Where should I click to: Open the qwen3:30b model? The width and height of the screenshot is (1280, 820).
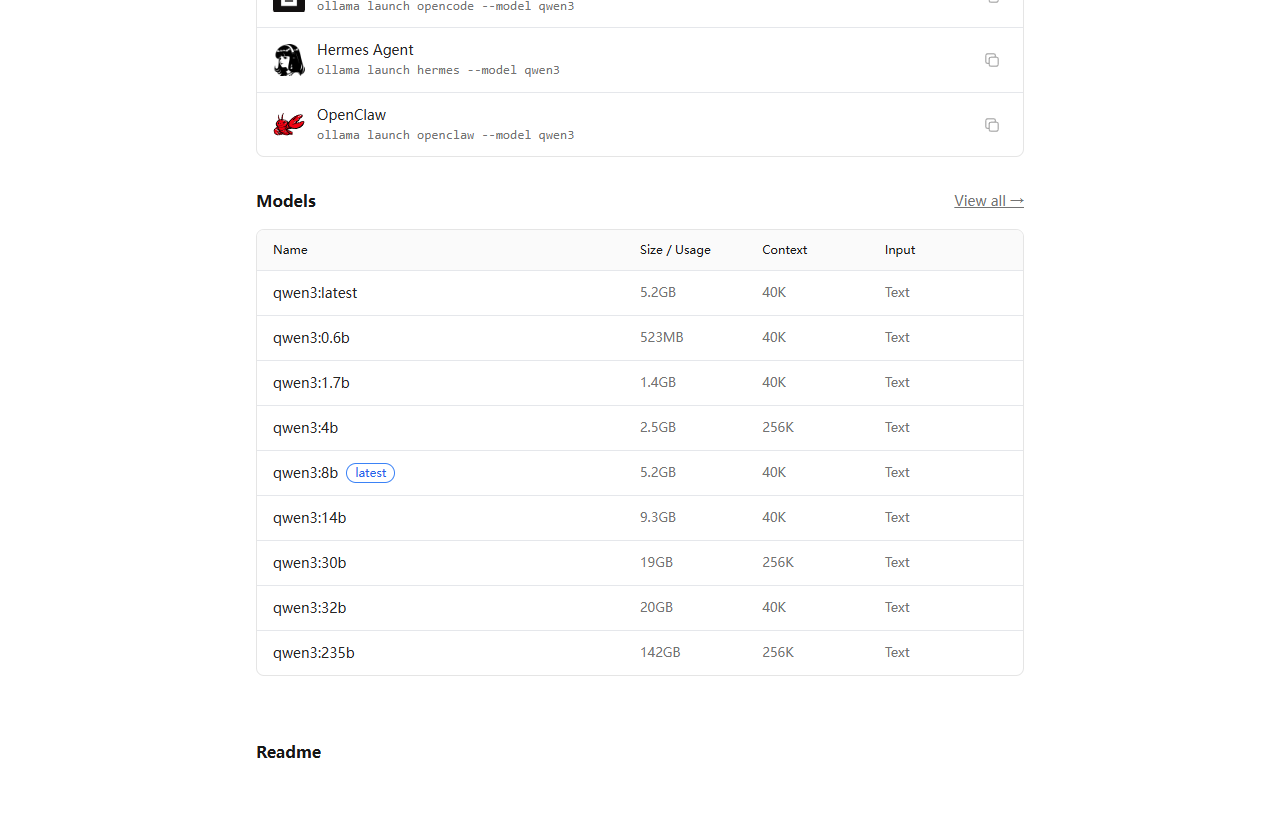click(x=309, y=563)
